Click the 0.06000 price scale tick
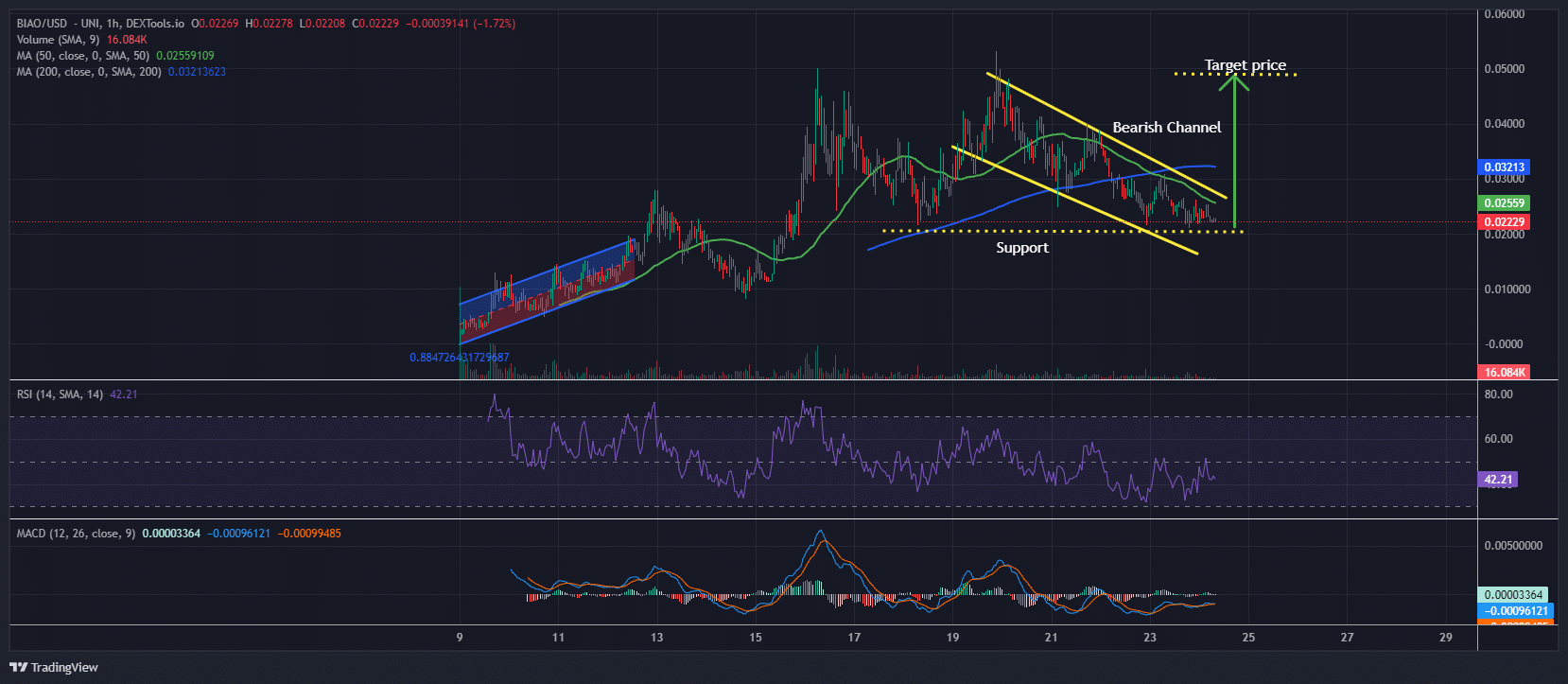The image size is (1568, 684). [1505, 14]
